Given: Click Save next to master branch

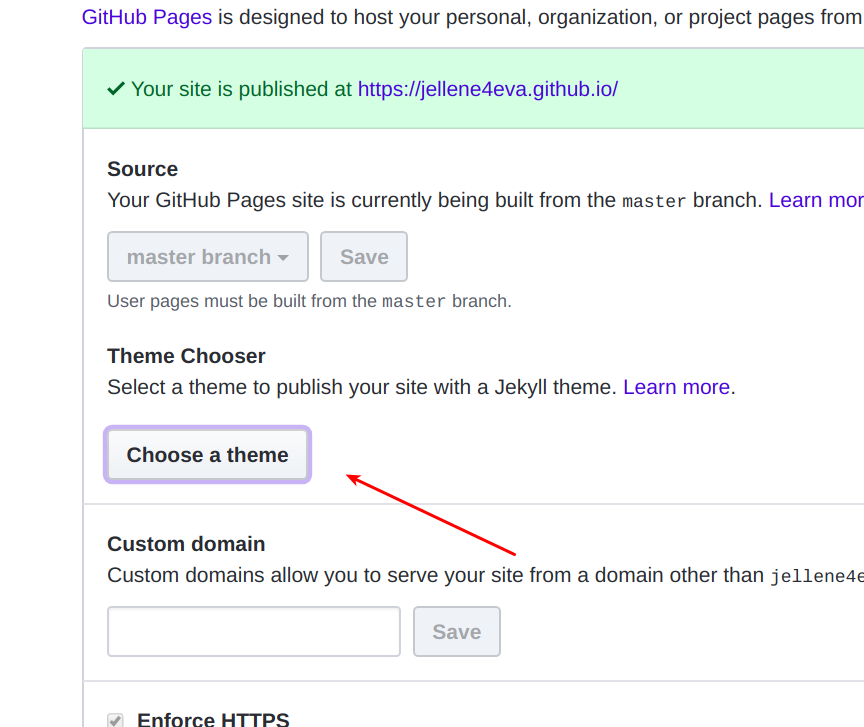Looking at the screenshot, I should pyautogui.click(x=364, y=257).
